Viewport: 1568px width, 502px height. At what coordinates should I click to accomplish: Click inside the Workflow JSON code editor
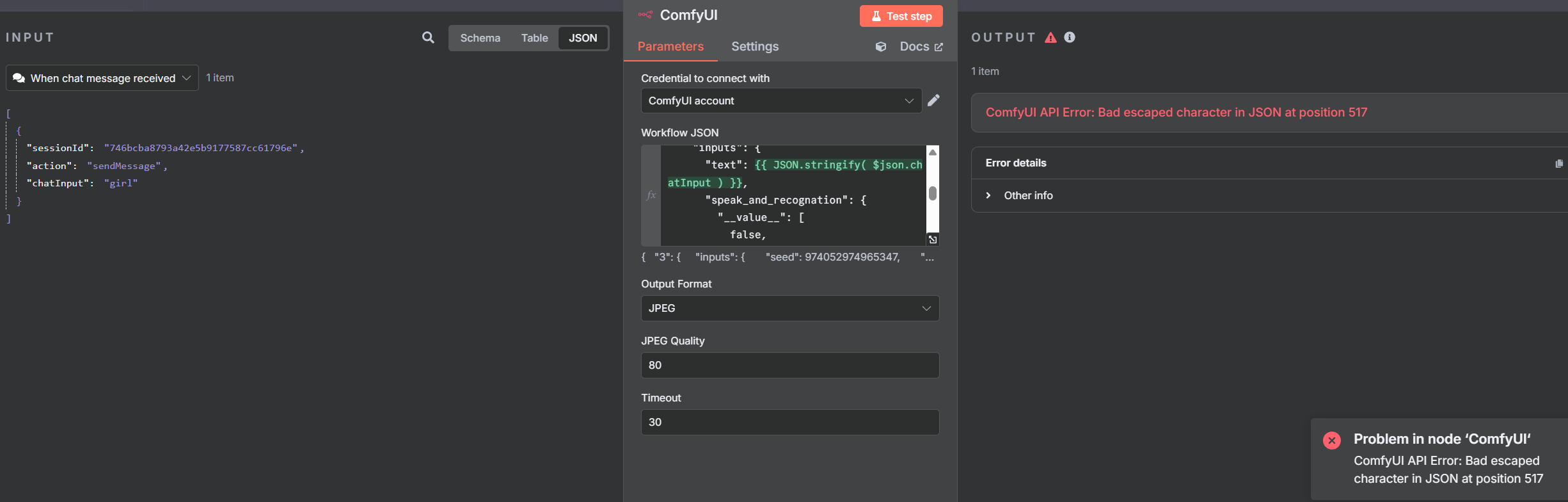(793, 195)
